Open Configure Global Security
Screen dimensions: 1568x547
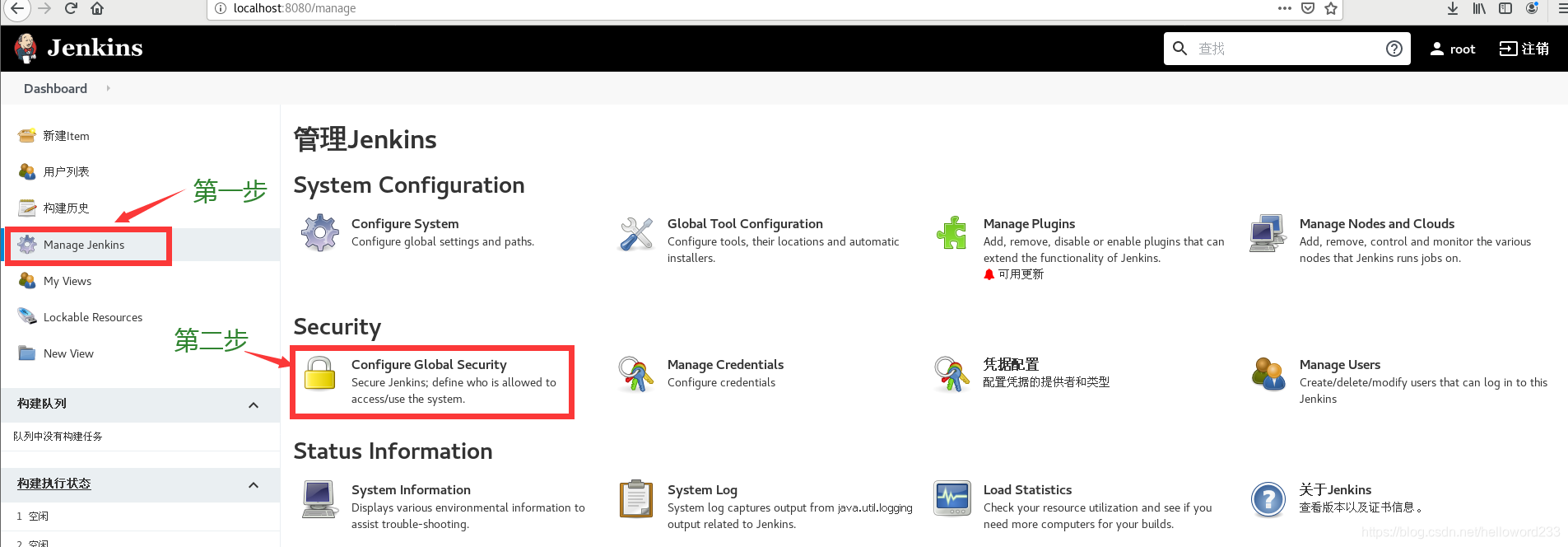[x=429, y=364]
